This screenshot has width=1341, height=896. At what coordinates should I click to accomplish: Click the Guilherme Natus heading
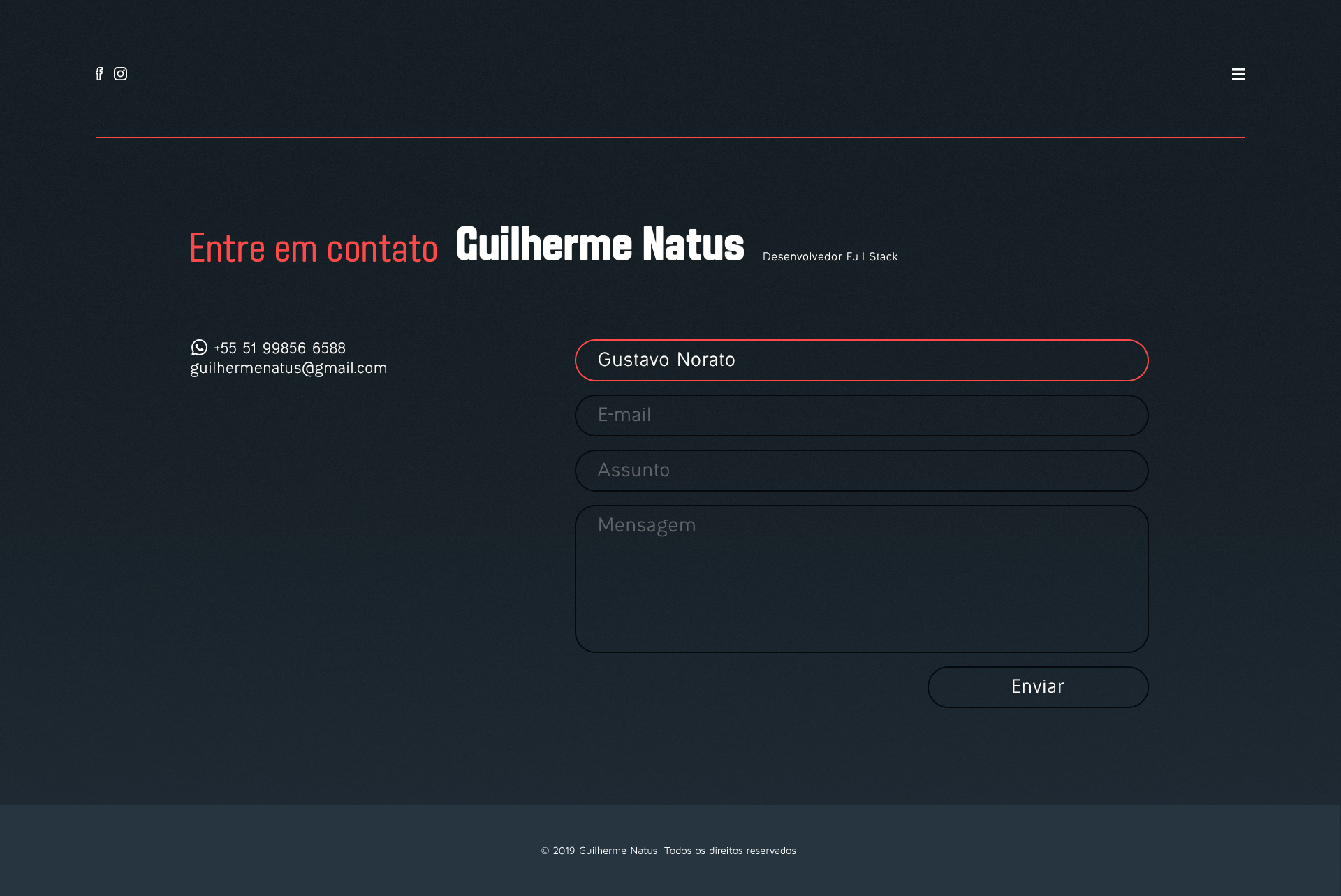(x=600, y=245)
